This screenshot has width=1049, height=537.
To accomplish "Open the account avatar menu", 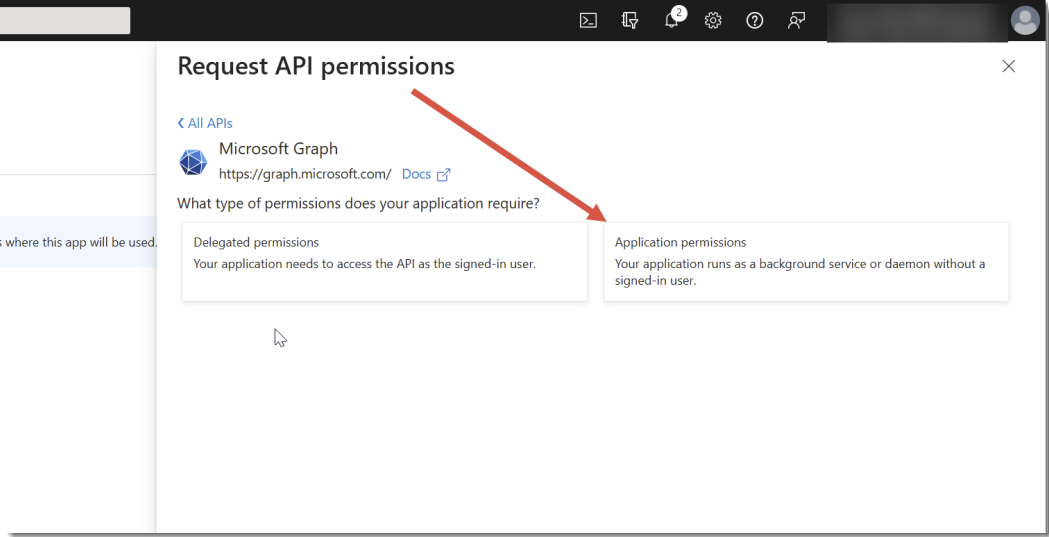I will 1025,20.
